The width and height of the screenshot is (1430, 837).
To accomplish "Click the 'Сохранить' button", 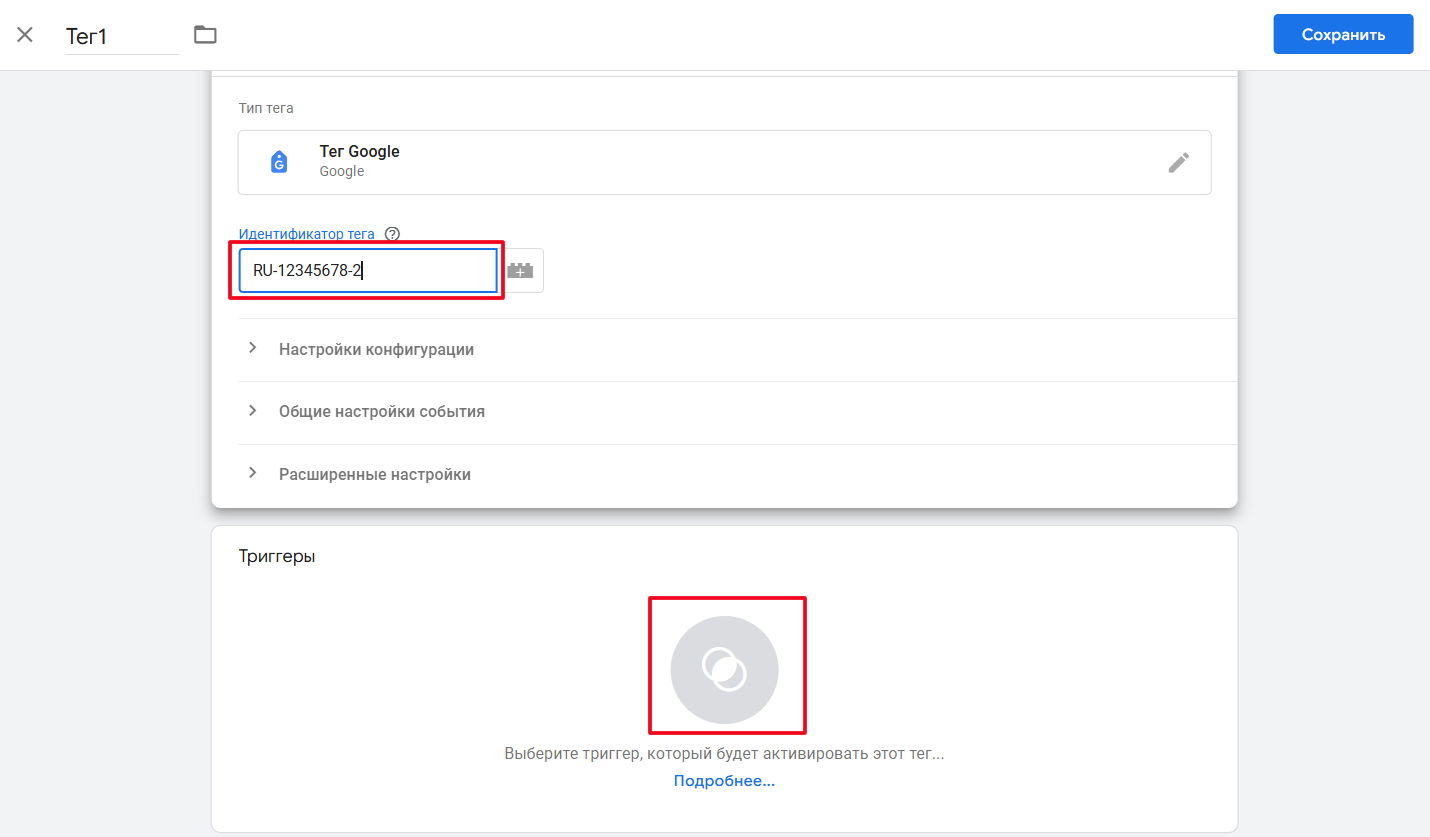I will (1343, 34).
